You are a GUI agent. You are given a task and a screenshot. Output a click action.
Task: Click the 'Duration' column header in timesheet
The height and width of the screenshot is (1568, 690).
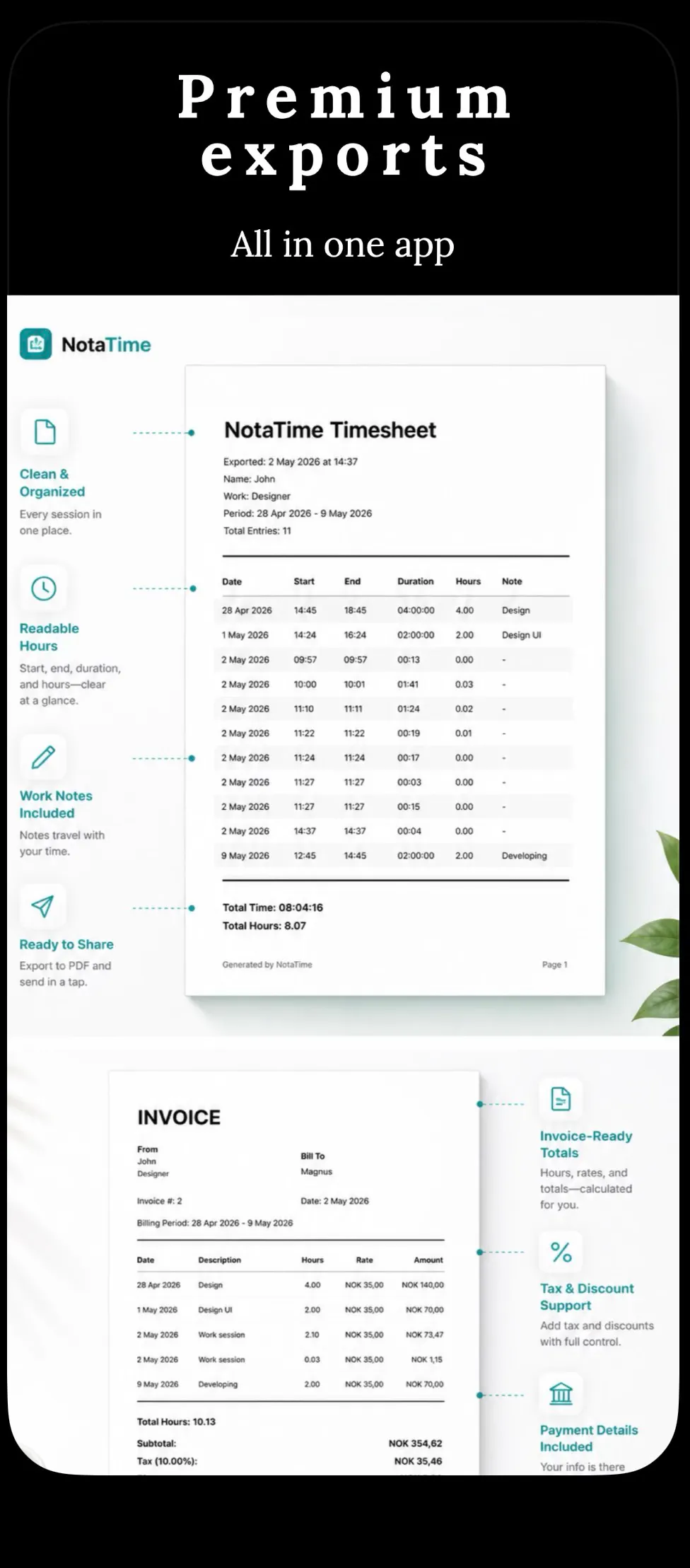click(415, 581)
